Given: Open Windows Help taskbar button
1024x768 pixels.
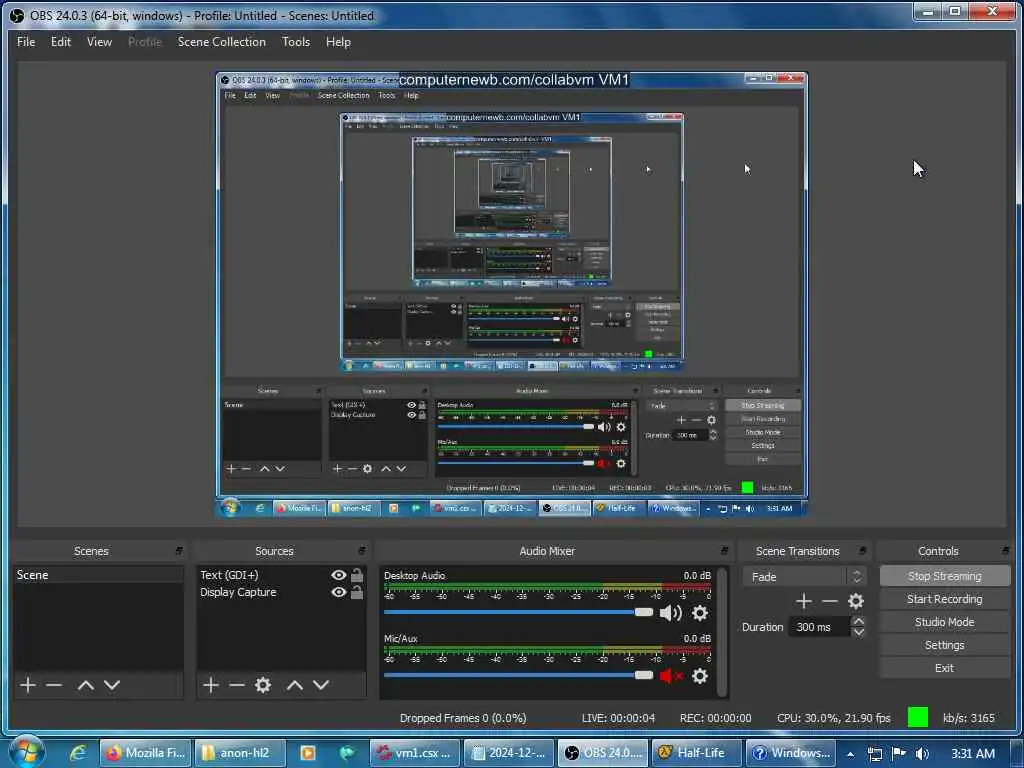Looking at the screenshot, I should 793,753.
